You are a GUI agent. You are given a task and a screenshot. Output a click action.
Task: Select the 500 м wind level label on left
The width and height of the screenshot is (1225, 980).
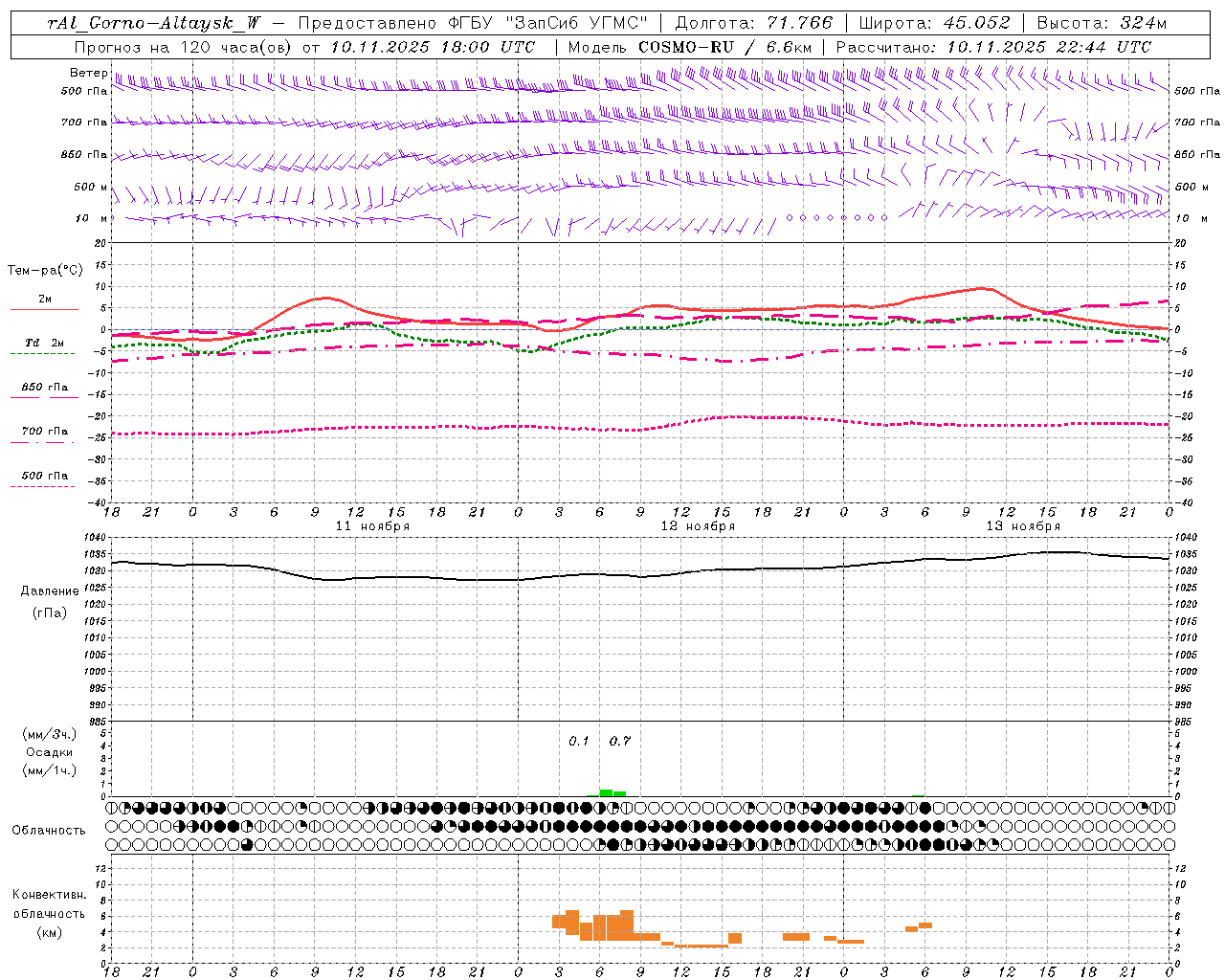pos(90,187)
